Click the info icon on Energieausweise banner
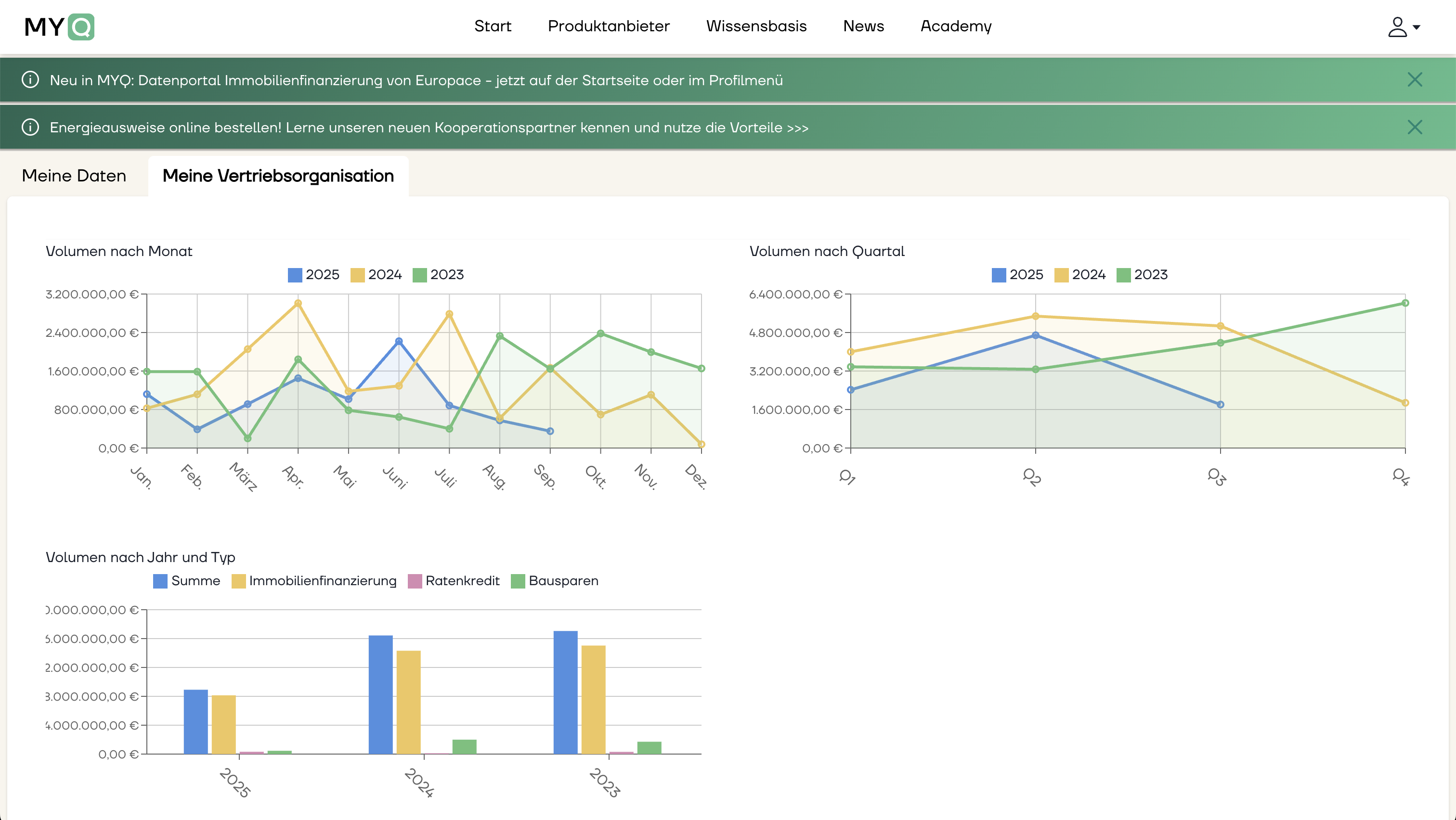 30,127
